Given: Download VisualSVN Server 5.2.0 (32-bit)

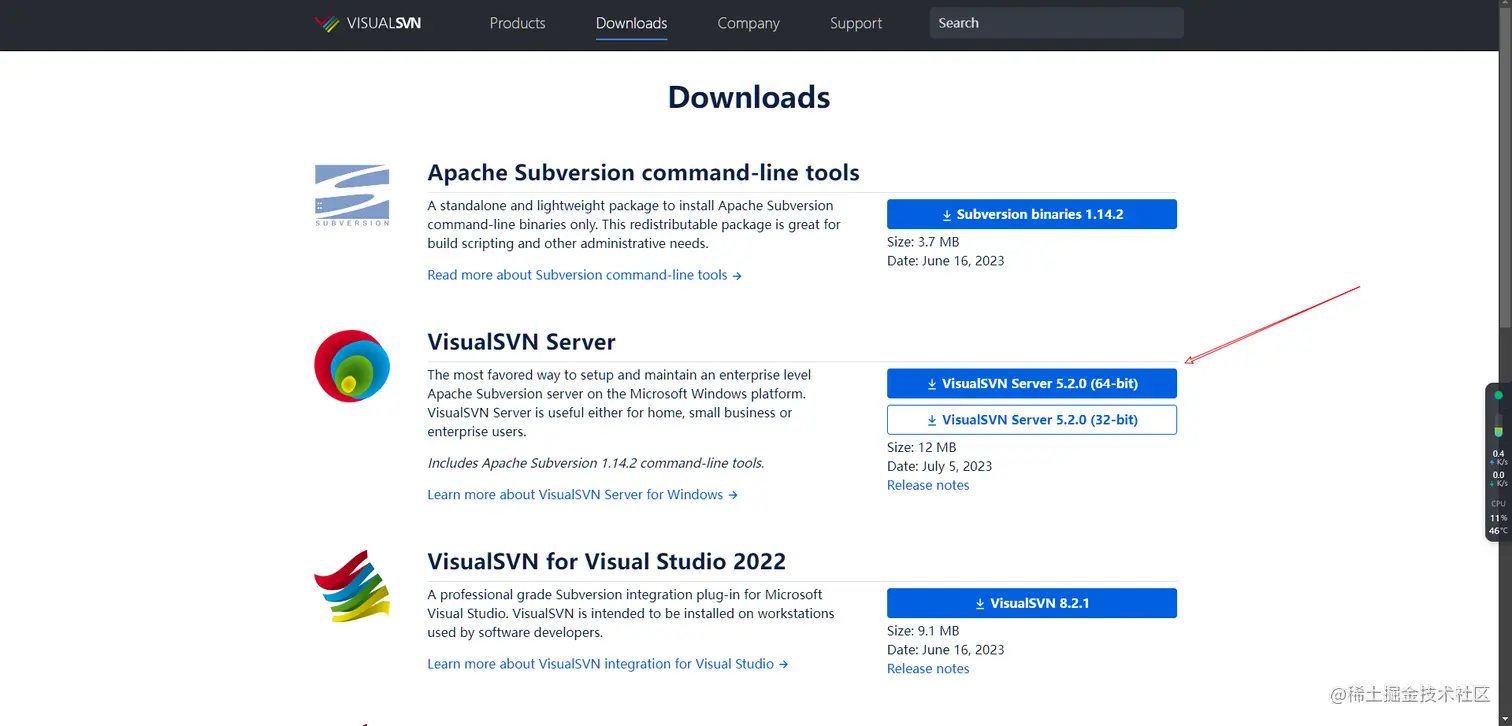Looking at the screenshot, I should (x=1032, y=420).
